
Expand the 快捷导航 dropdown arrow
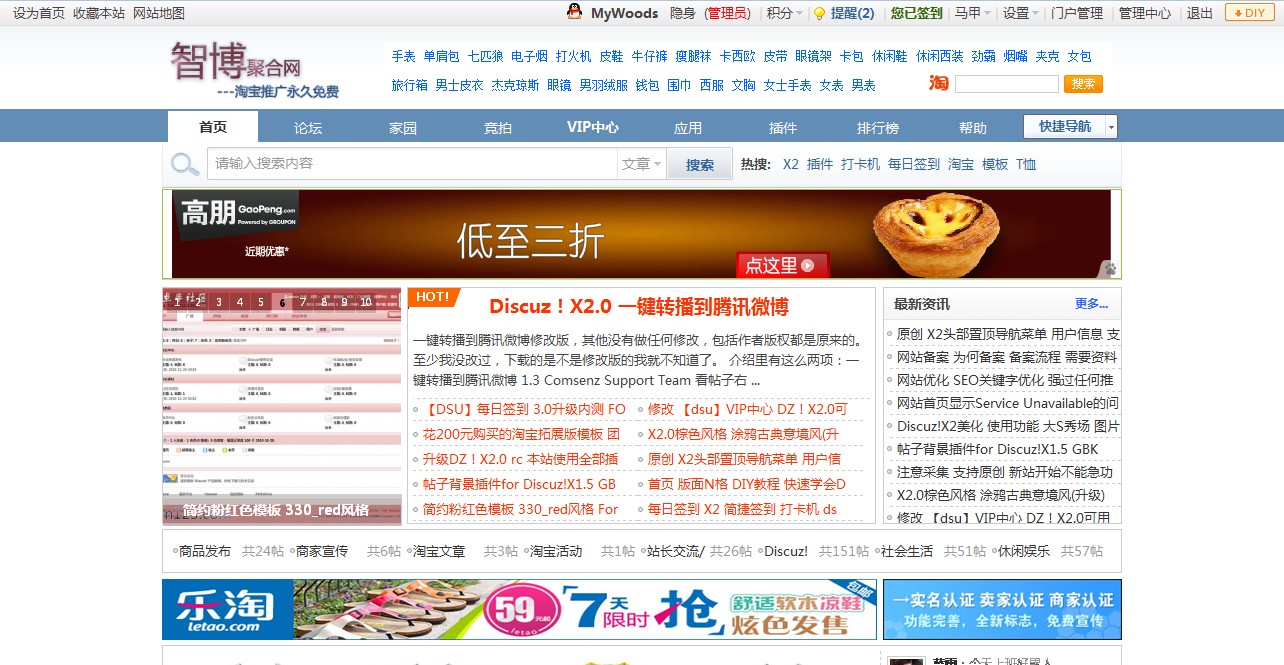pos(1111,127)
